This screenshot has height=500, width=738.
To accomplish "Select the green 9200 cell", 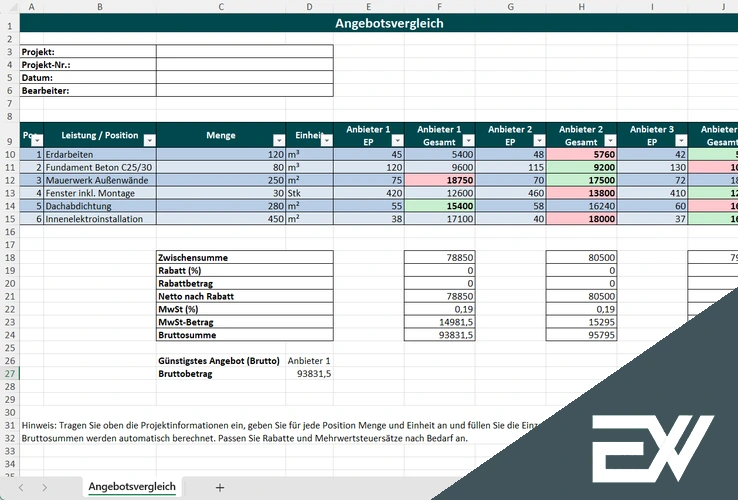I will [581, 167].
